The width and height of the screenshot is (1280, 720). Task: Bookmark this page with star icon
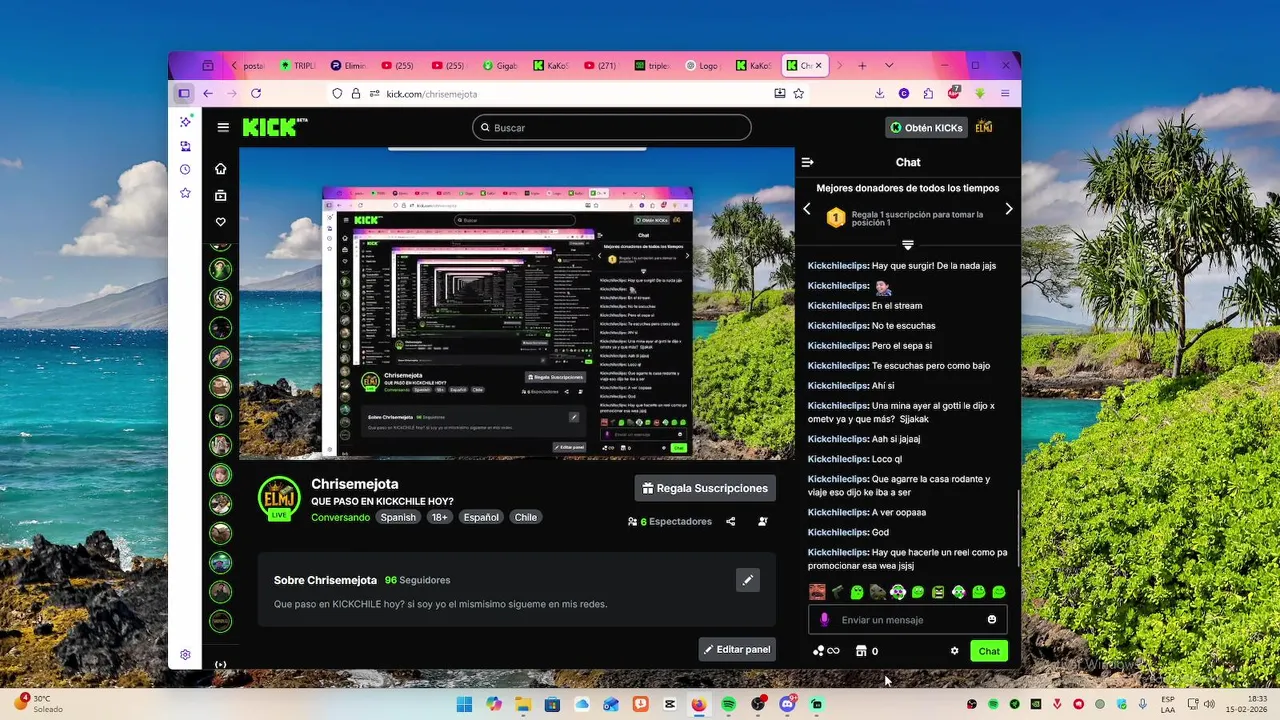point(799,93)
